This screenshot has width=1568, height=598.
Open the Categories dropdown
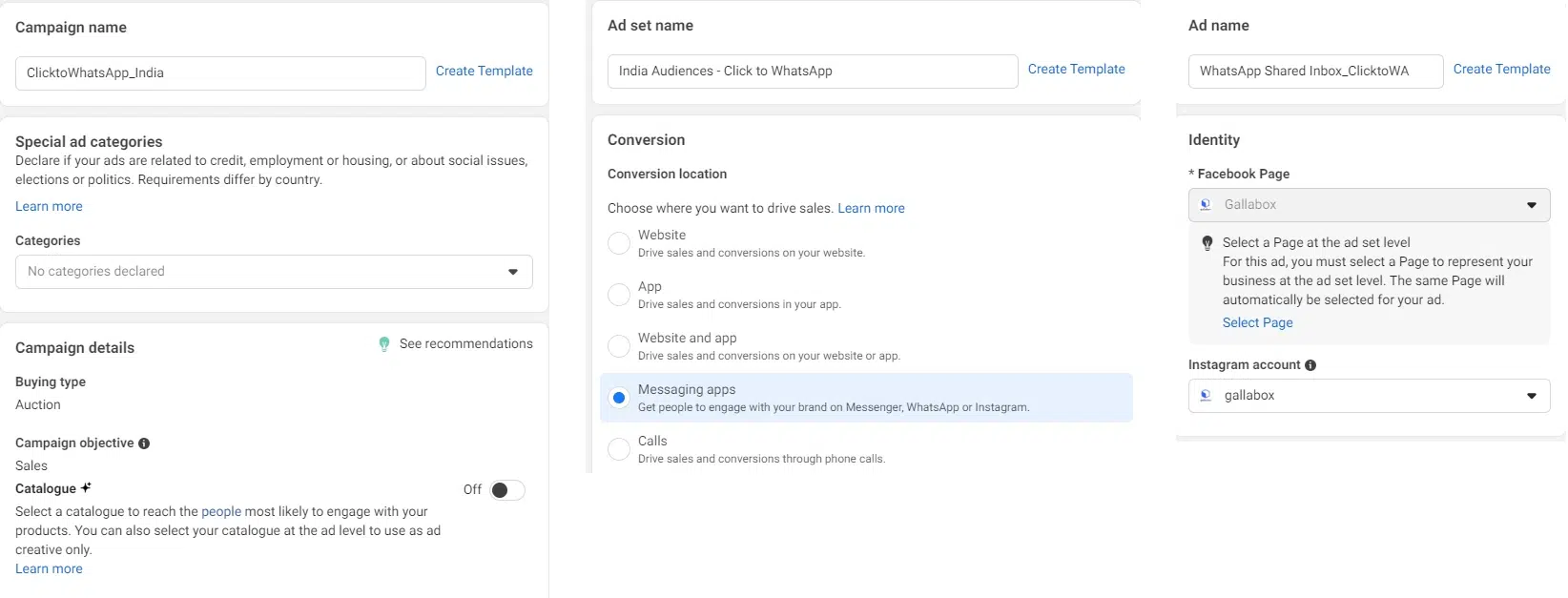(x=274, y=272)
